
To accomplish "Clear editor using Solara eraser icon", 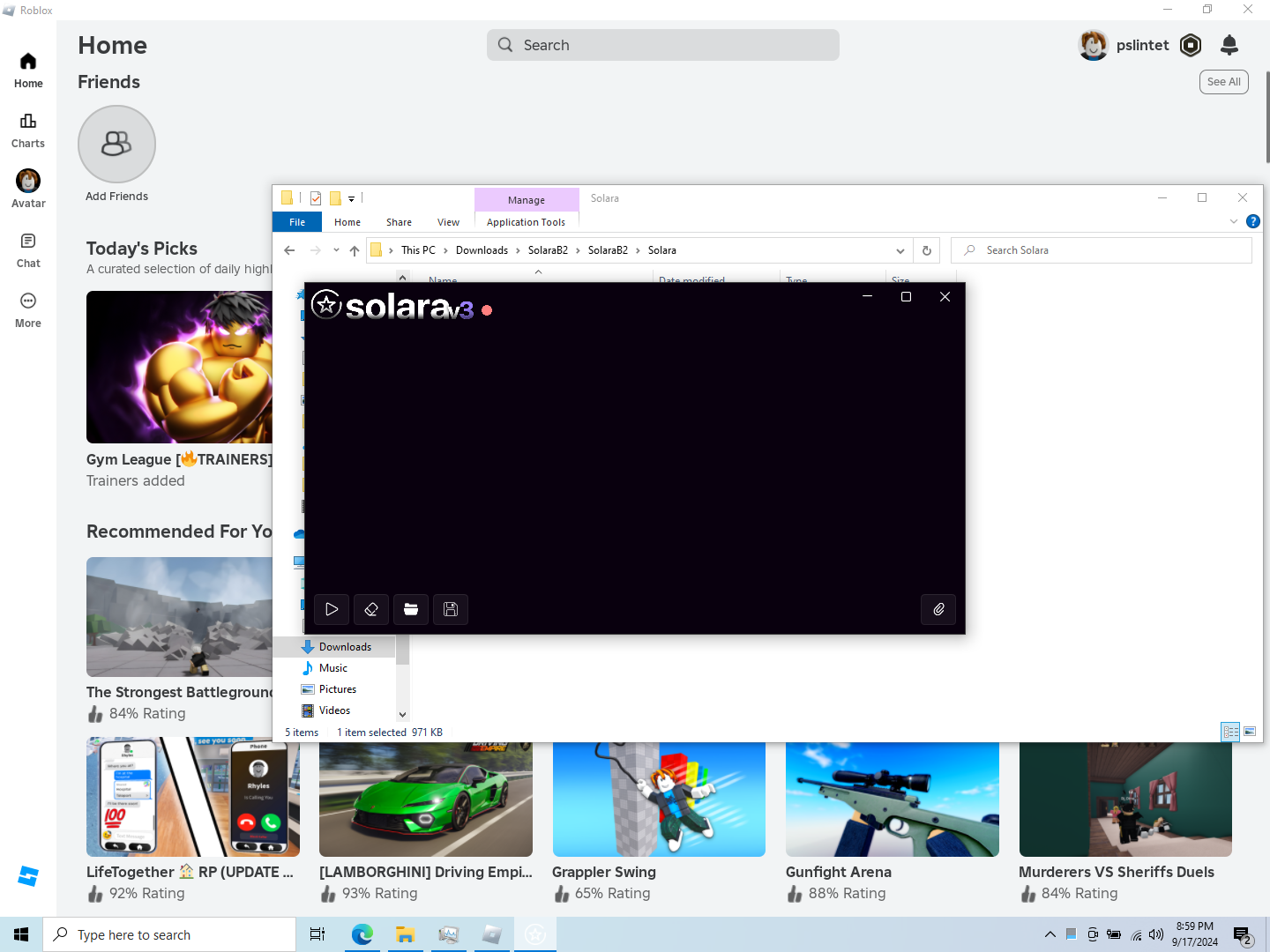I will (x=371, y=609).
